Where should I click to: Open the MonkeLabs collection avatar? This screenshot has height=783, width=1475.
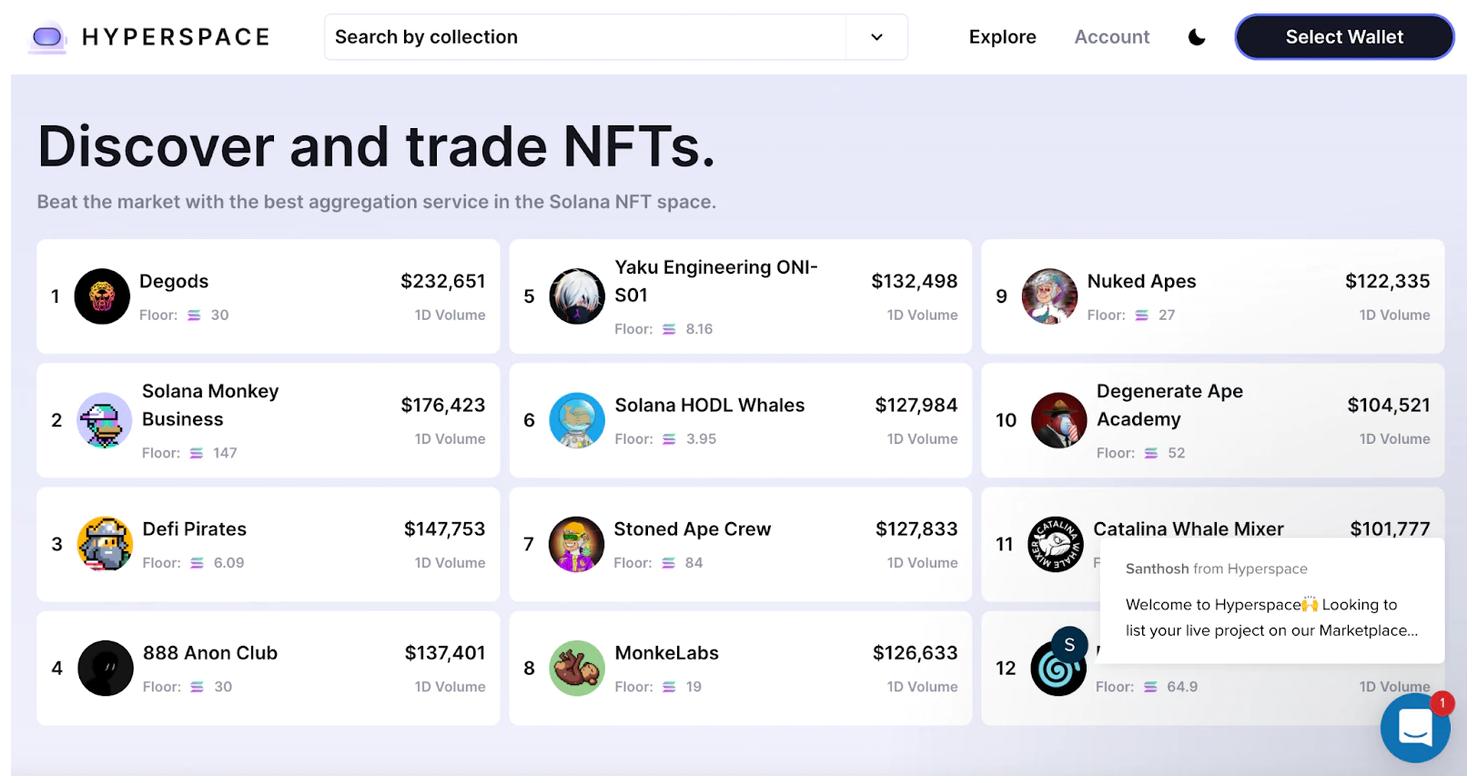click(577, 668)
